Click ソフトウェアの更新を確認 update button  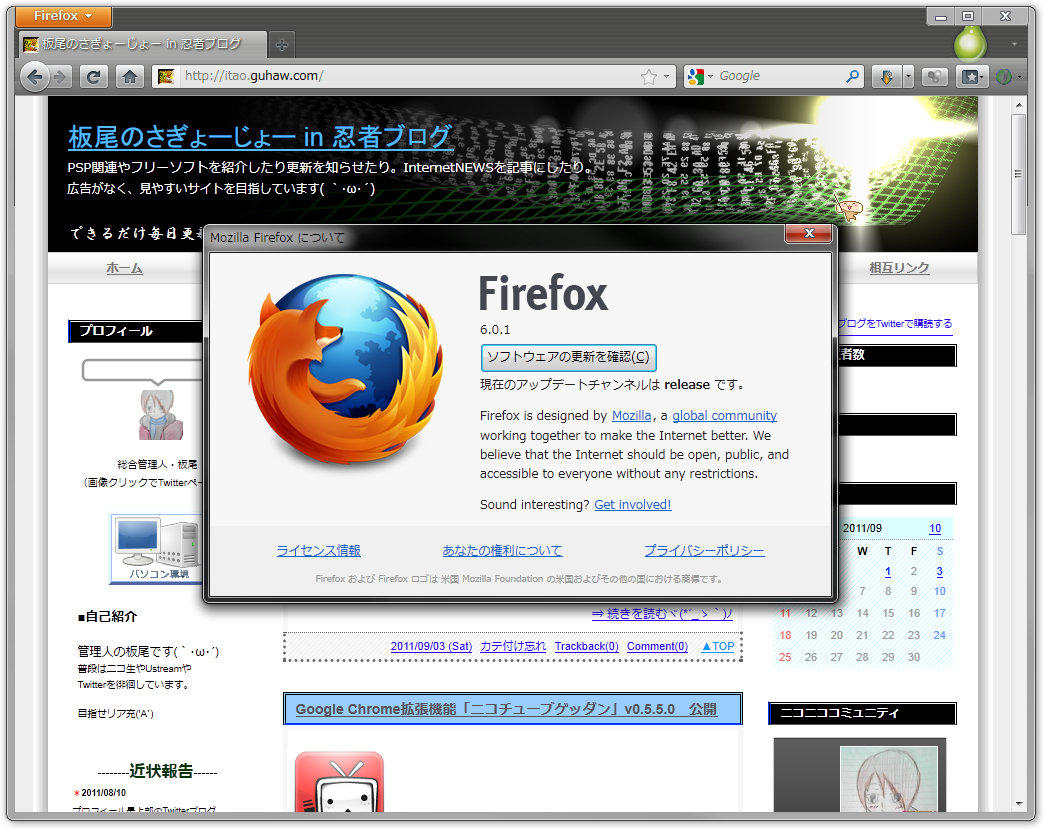click(568, 358)
